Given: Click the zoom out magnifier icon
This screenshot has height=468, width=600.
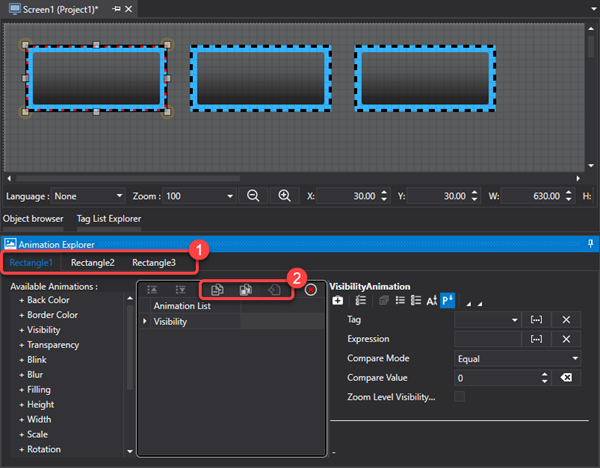Looking at the screenshot, I should click(253, 196).
